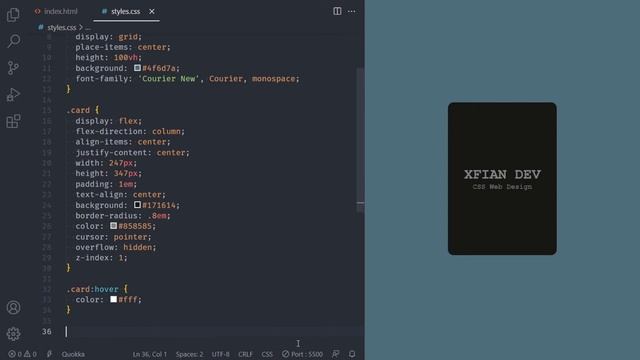
Task: Open notifications bell icon
Action: click(352, 354)
